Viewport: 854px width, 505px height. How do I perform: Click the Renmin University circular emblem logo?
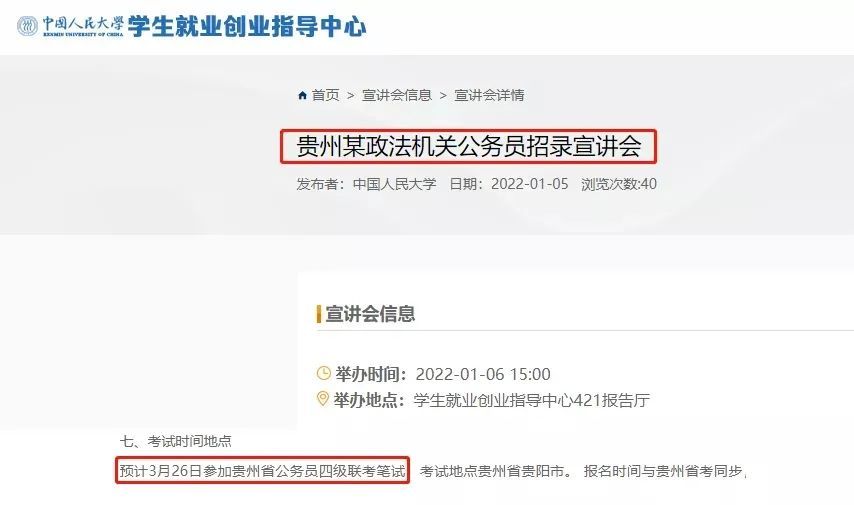coord(27,26)
